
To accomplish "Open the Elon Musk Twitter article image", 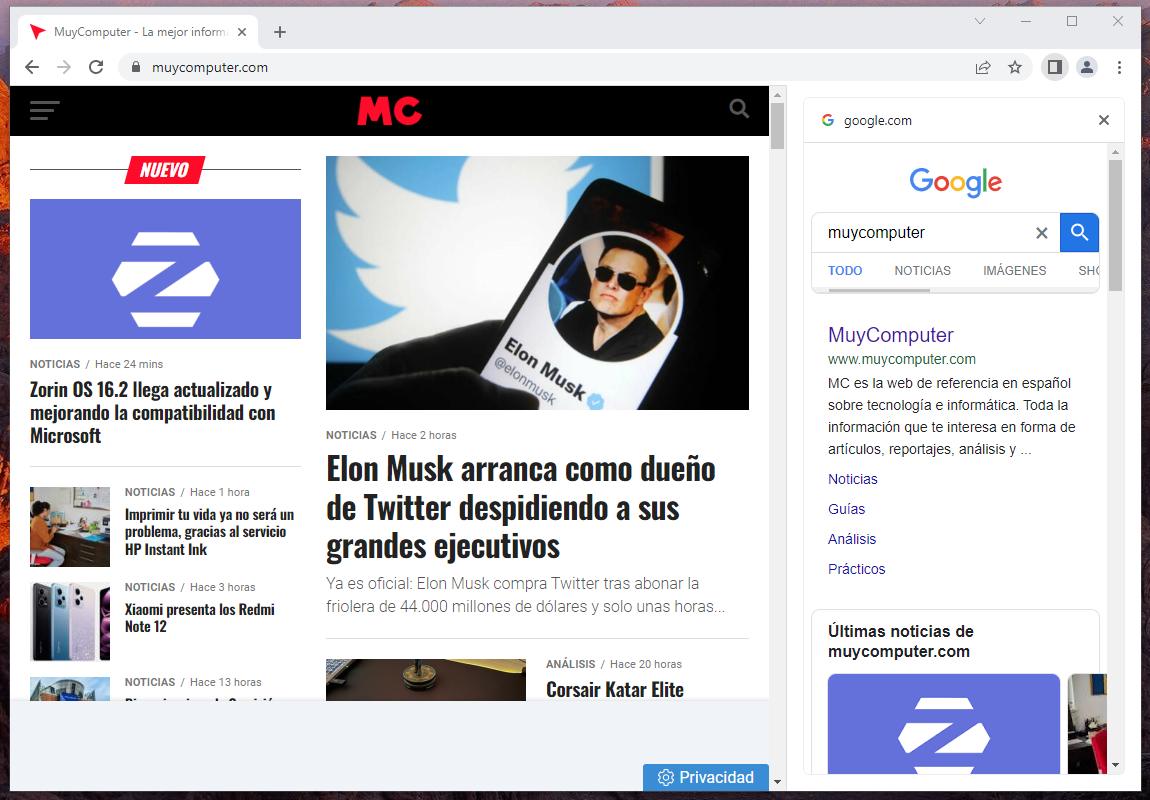I will click(537, 282).
